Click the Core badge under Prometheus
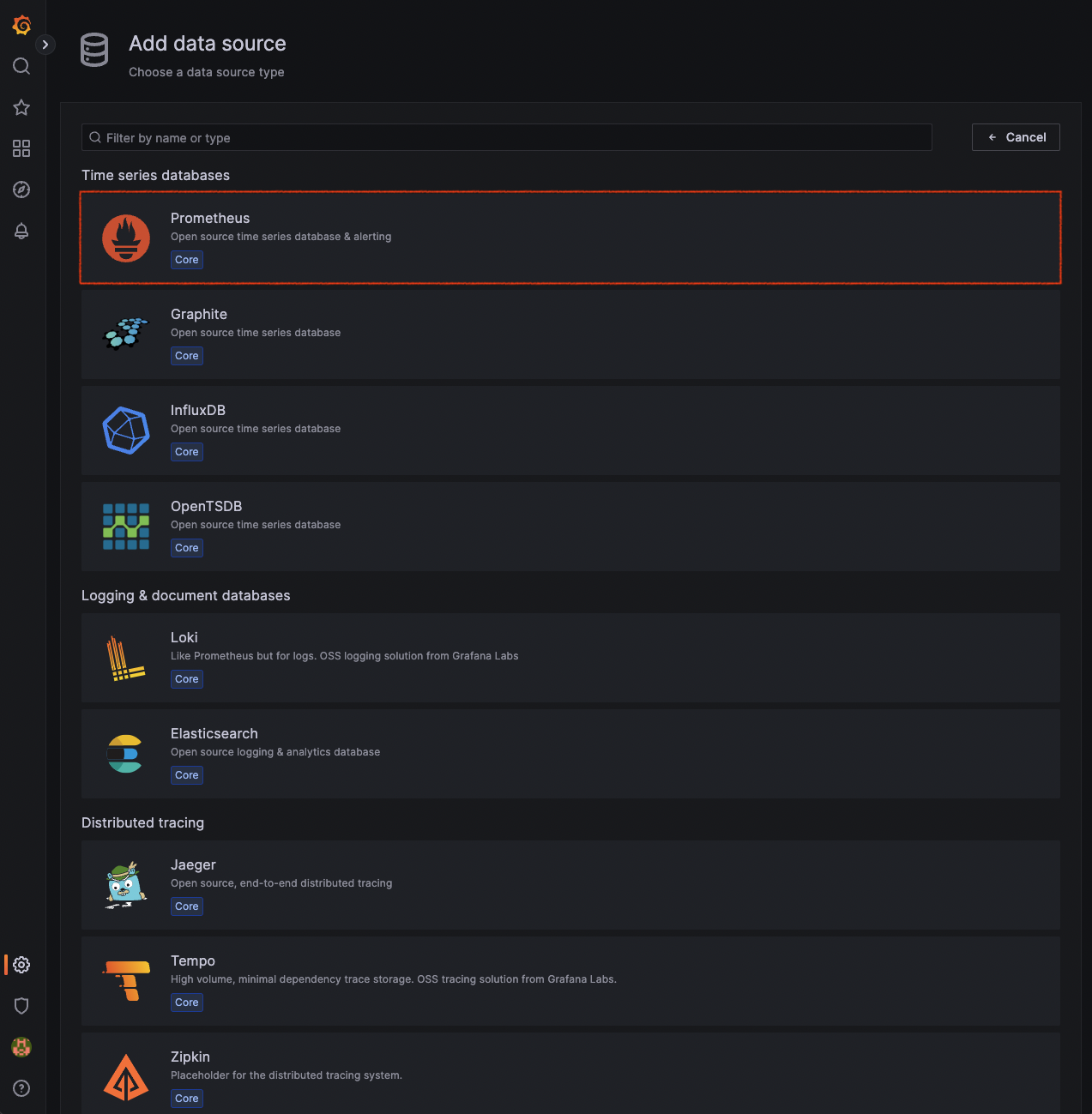Viewport: 1092px width, 1114px height. coord(187,260)
